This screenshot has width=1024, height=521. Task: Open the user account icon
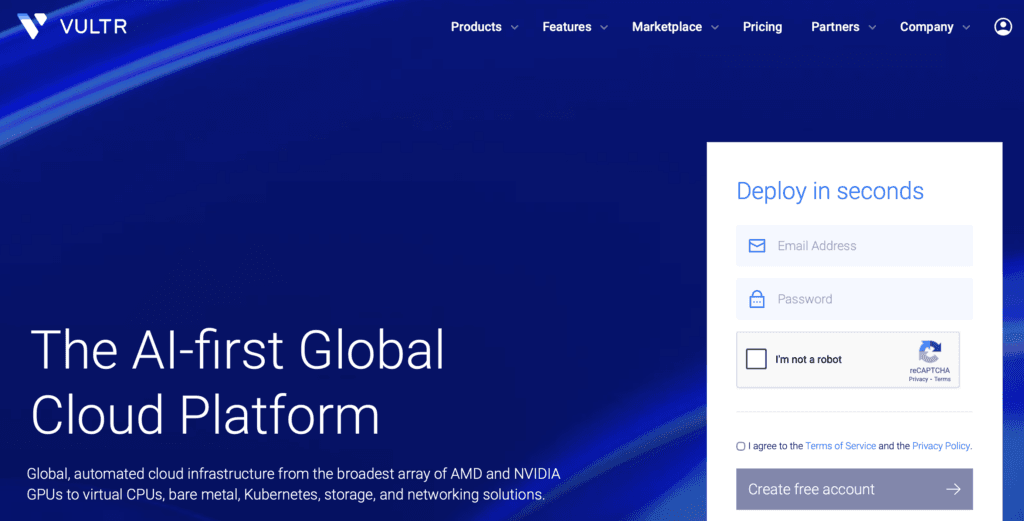click(1002, 27)
